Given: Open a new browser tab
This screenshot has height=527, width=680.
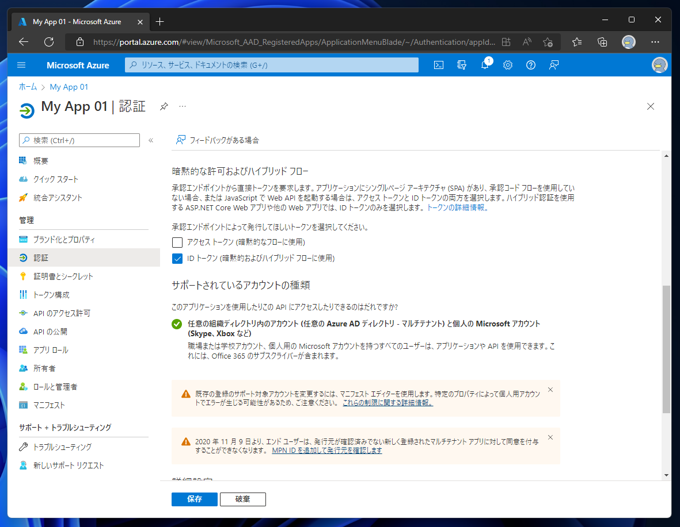Looking at the screenshot, I should (x=160, y=21).
